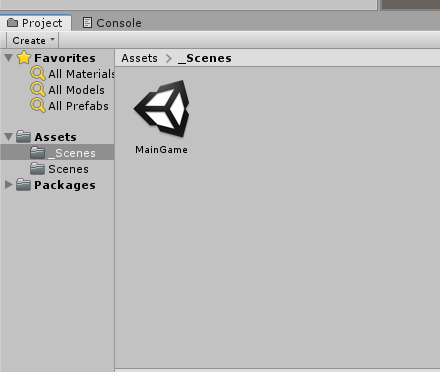Select the MainGame file name label
This screenshot has height=372, width=440.
tap(161, 150)
